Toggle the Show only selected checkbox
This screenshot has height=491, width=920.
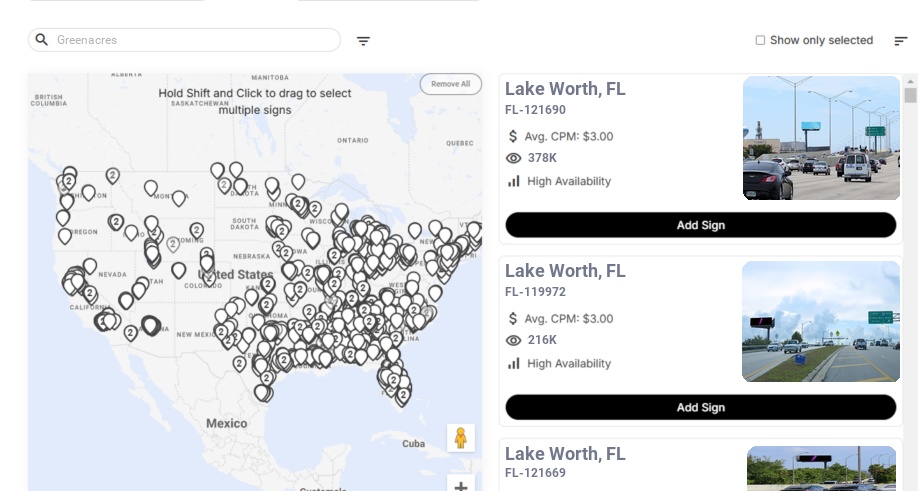coord(760,40)
